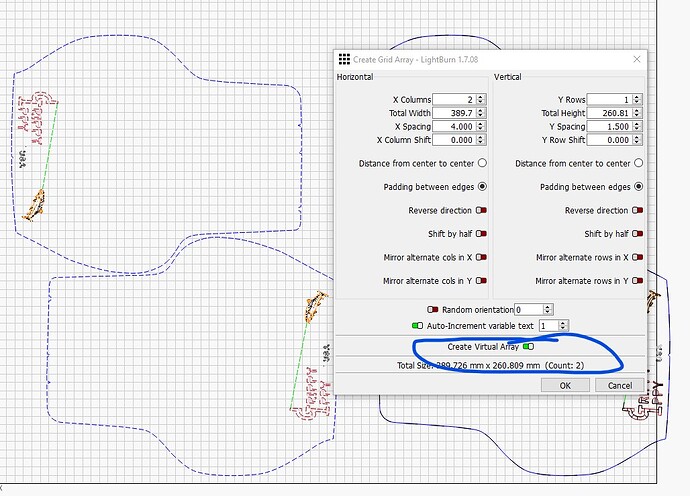
Task: Adjust the Y Spacing spinner arrows
Action: (637, 127)
